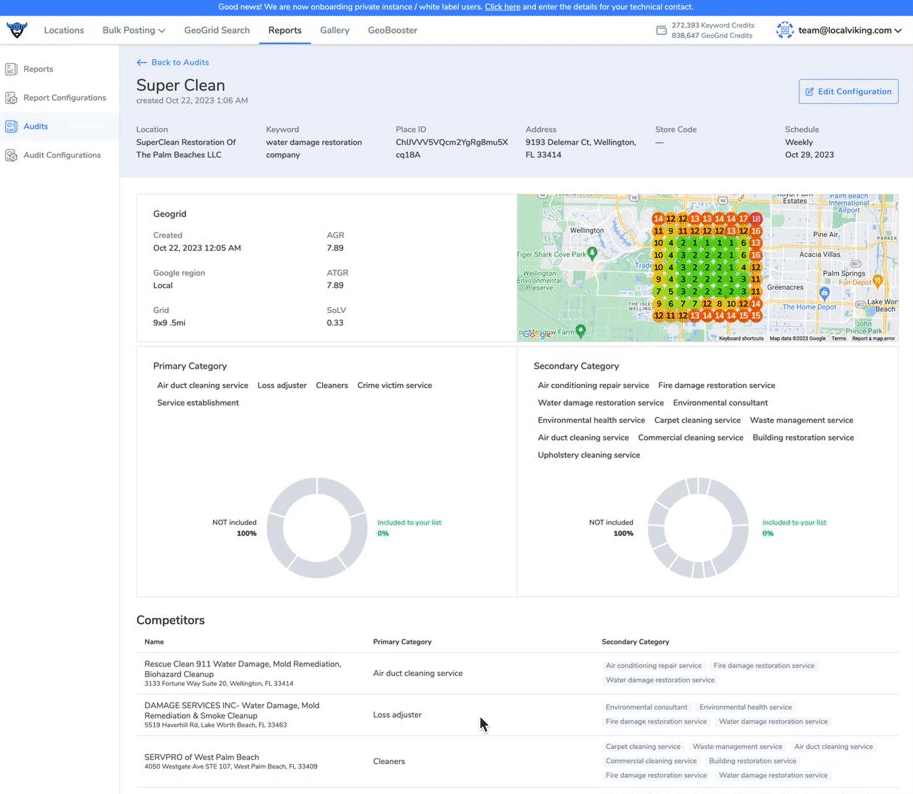Open the Gallery tab
Screen dimensions: 913x794
[335, 30]
